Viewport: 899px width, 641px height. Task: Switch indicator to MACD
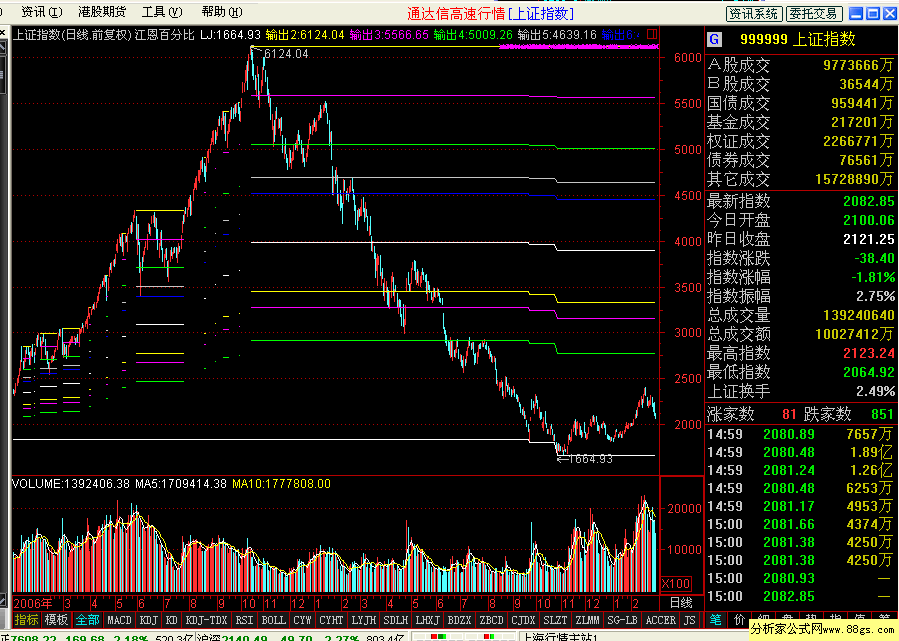point(119,620)
